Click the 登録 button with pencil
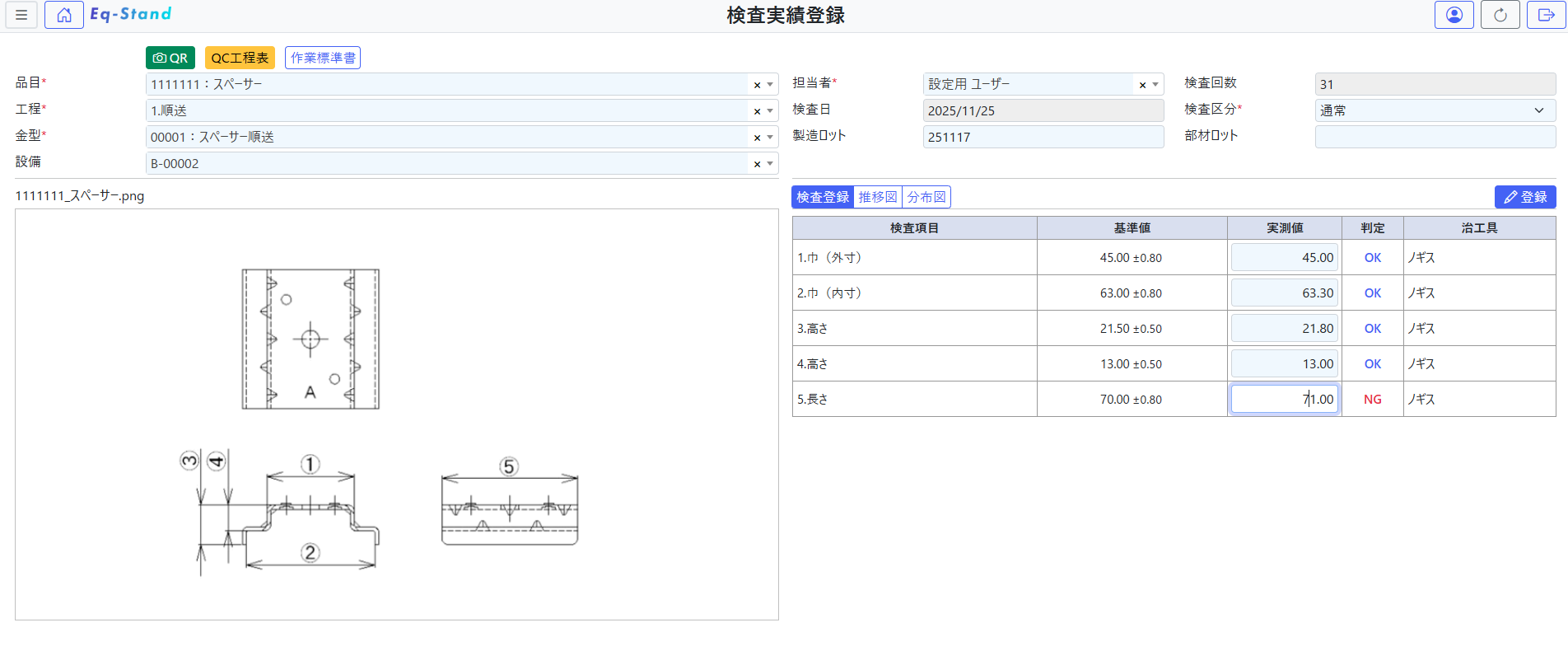Screen dimensions: 1568x646 [1525, 197]
